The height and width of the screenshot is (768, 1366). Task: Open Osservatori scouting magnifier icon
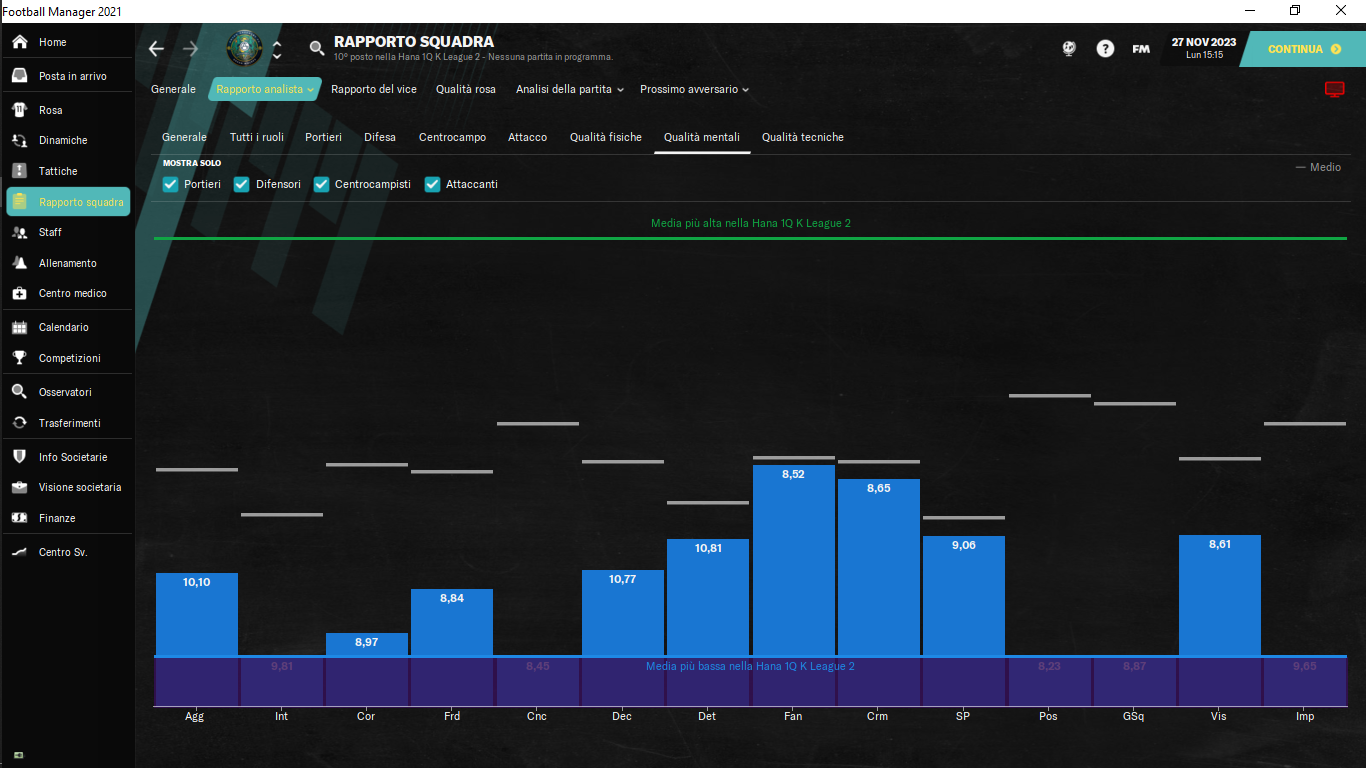click(x=19, y=392)
